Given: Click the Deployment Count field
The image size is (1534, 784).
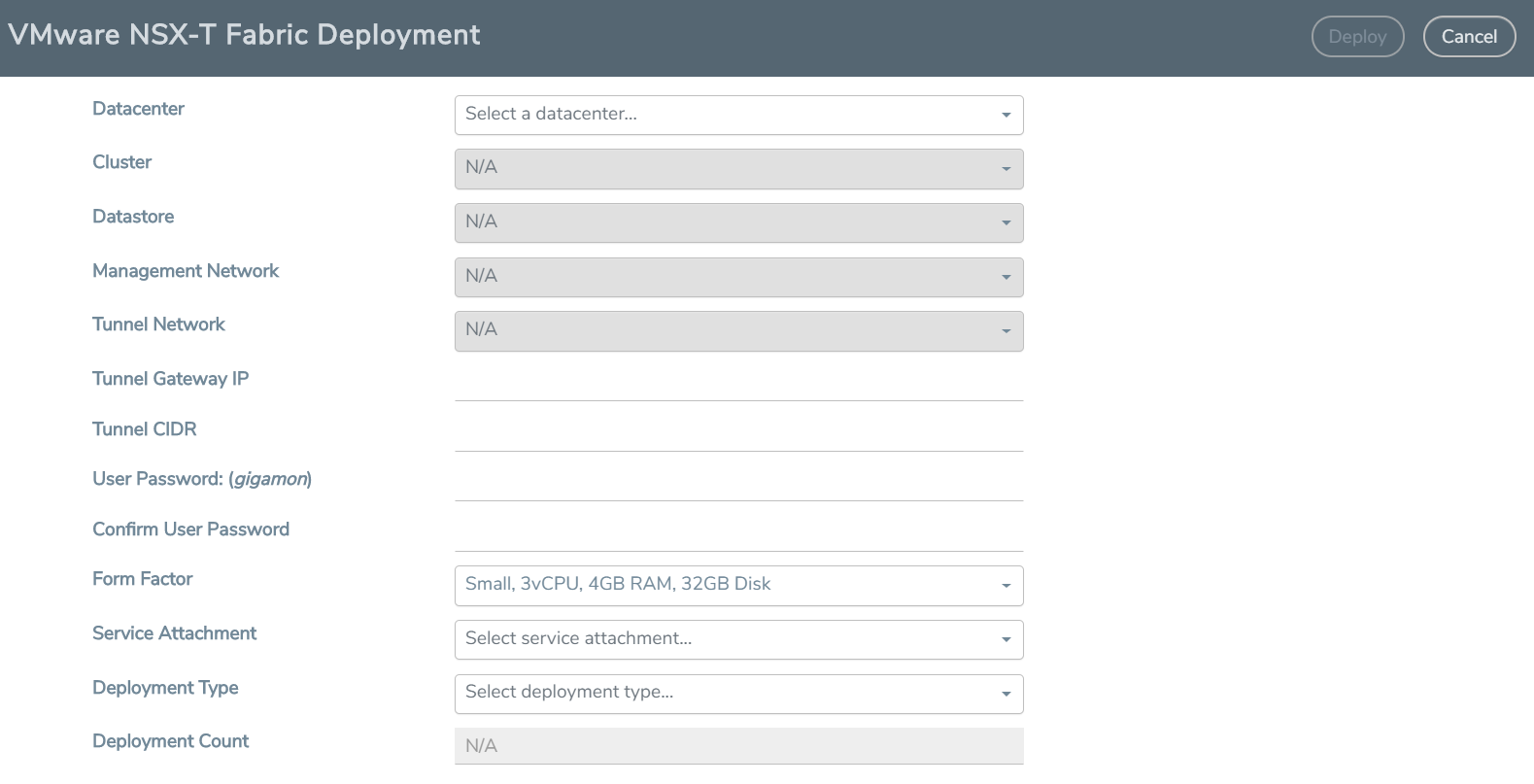Looking at the screenshot, I should coord(738,746).
